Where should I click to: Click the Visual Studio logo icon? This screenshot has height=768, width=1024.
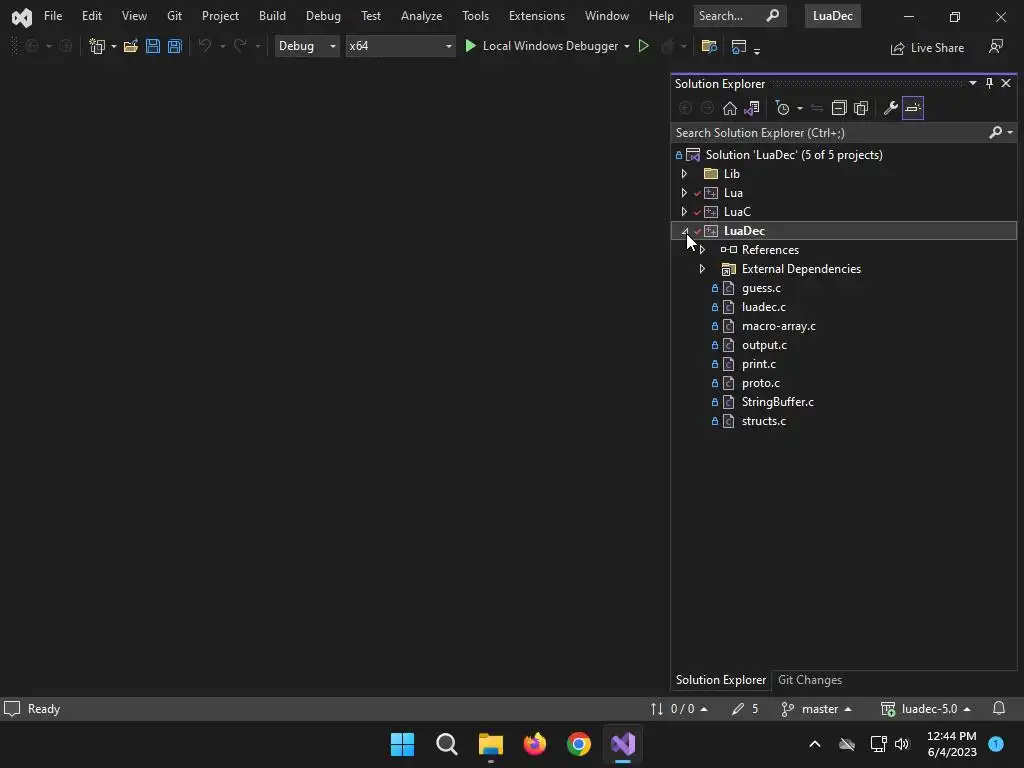[x=22, y=17]
